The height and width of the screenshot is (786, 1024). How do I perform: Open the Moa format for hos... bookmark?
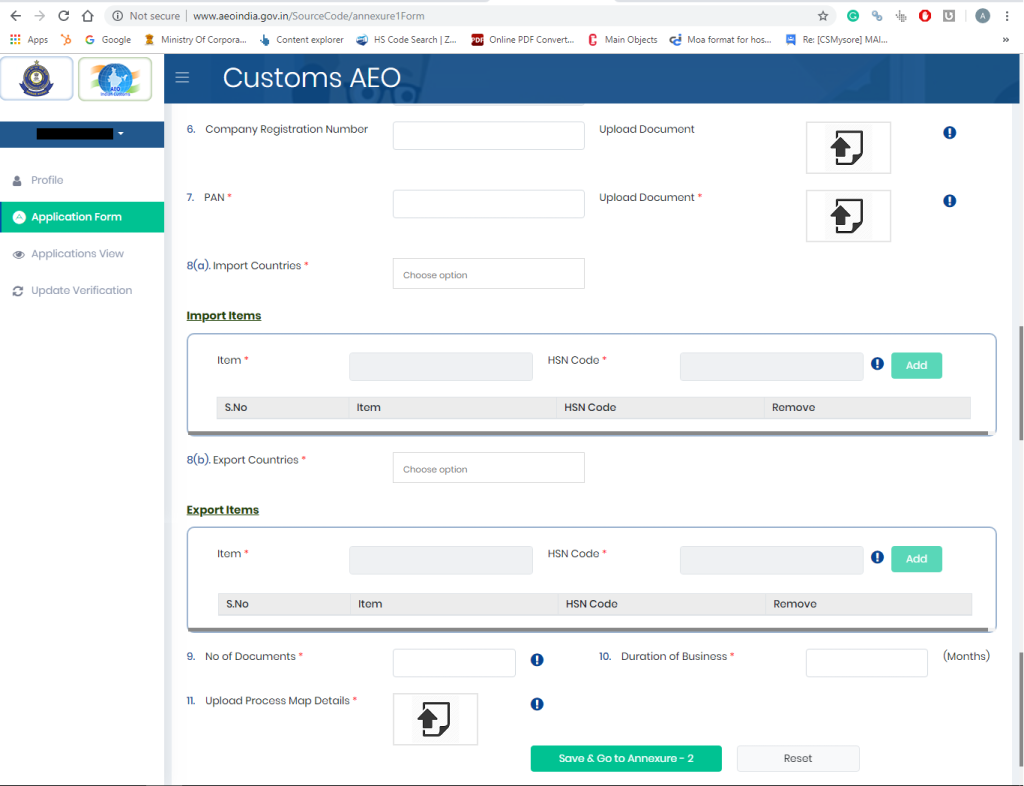click(721, 40)
